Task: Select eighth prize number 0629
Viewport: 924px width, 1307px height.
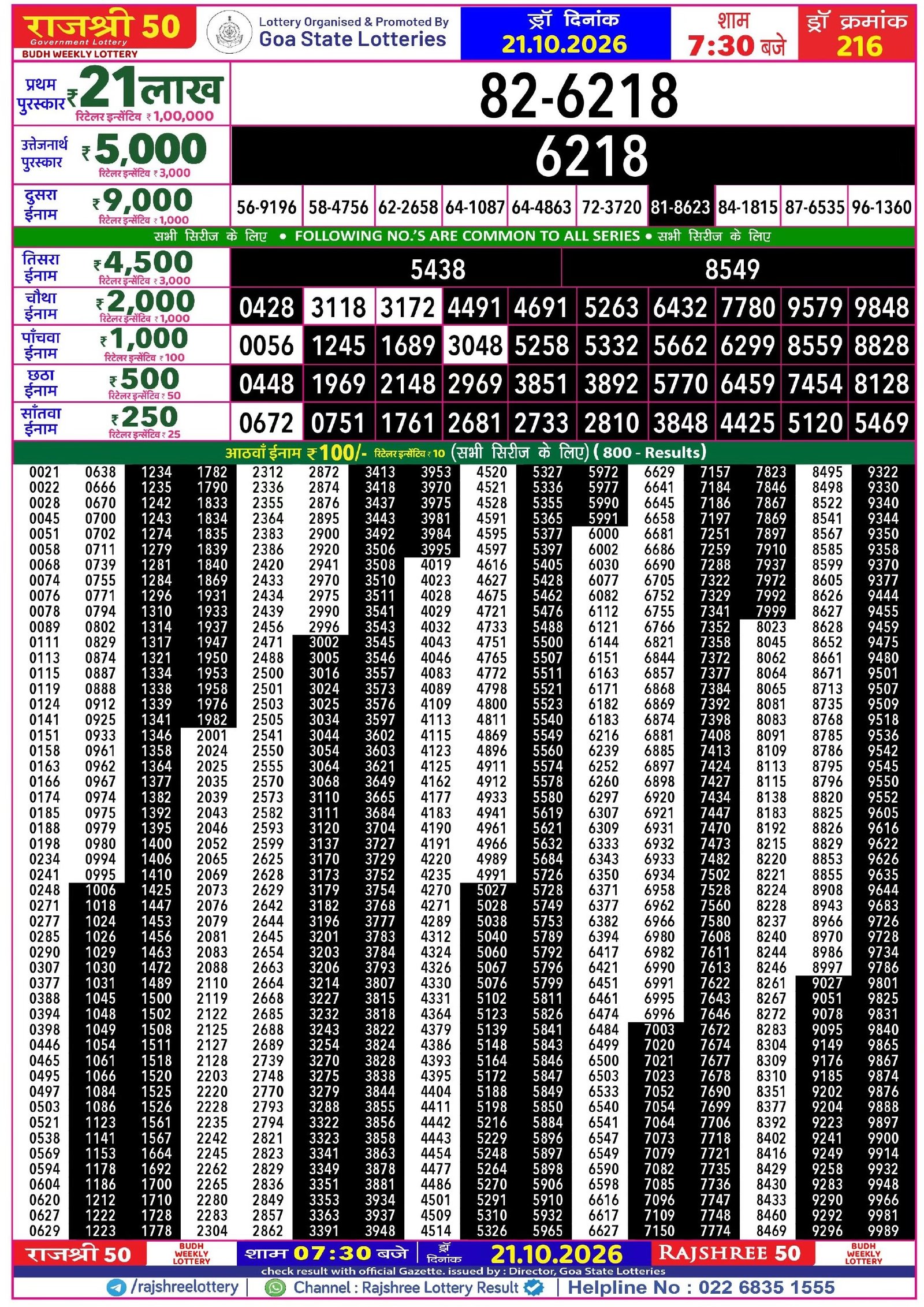Action: click(x=44, y=1231)
